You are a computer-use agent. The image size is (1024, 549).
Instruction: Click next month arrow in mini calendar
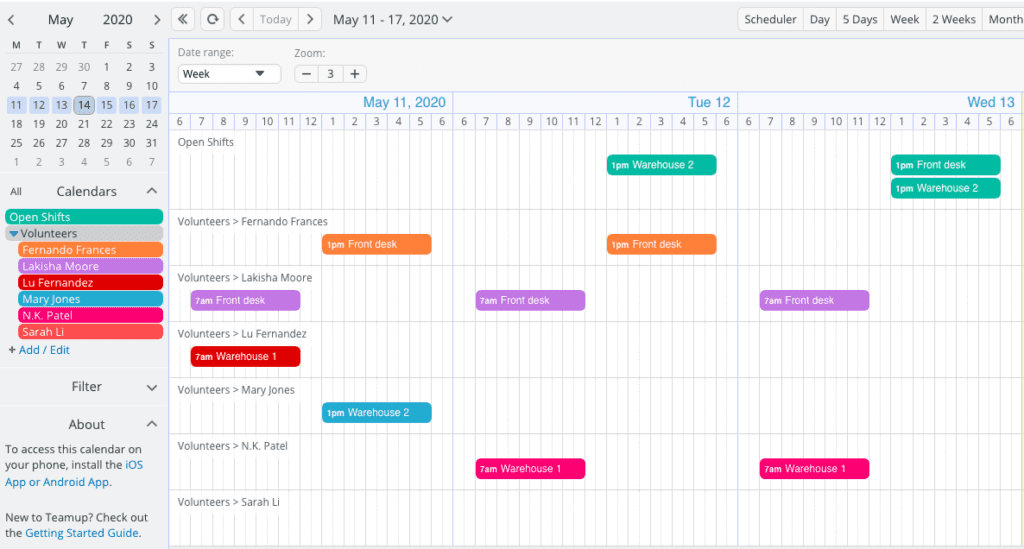(x=156, y=20)
